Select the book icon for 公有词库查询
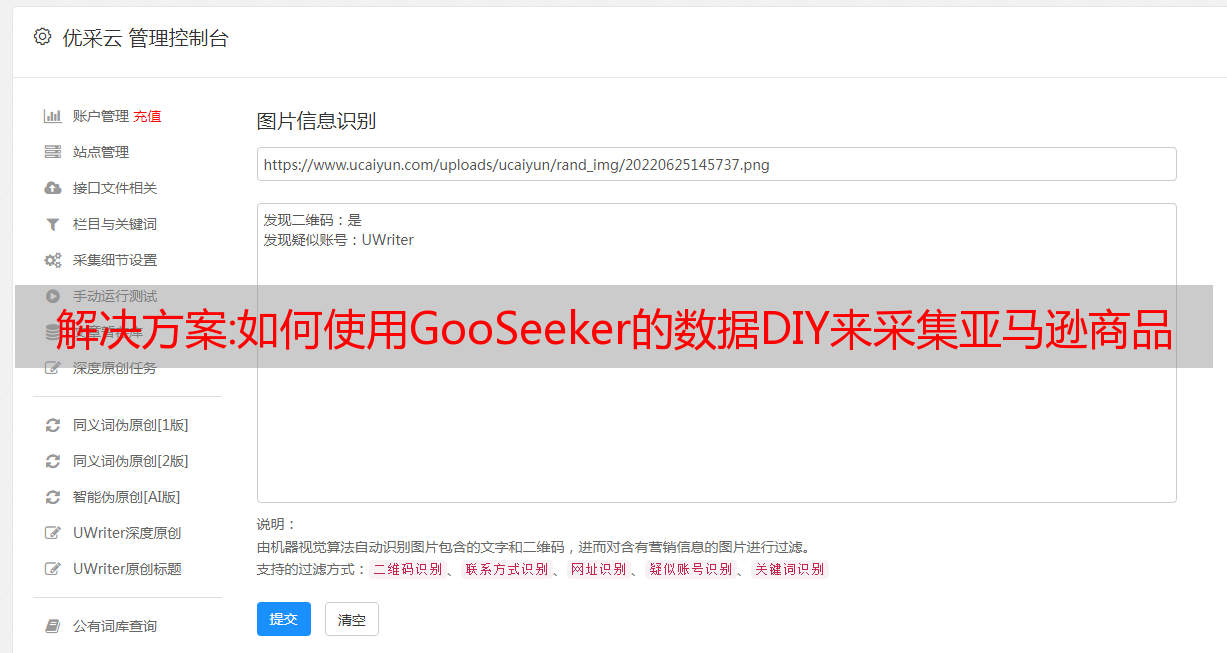This screenshot has height=653, width=1227. coord(53,626)
